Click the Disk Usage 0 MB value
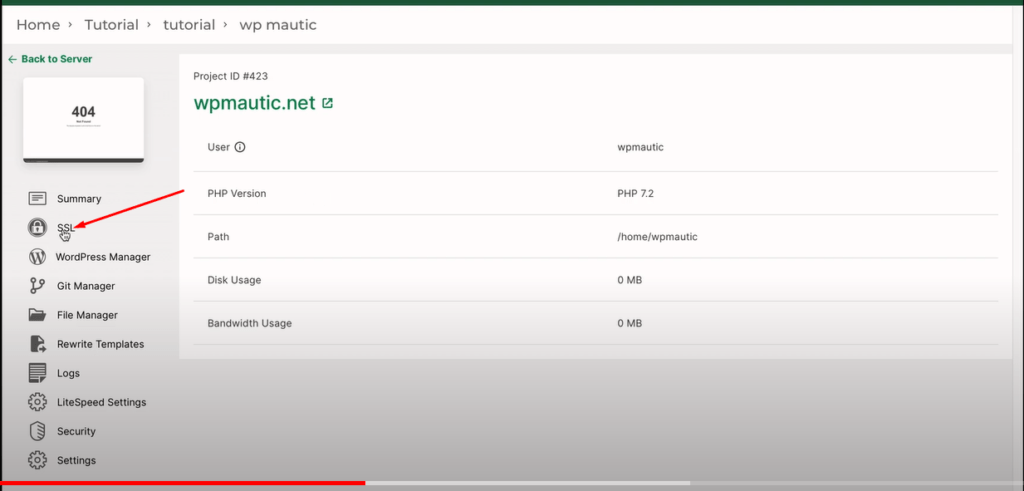1024x491 pixels. [630, 280]
